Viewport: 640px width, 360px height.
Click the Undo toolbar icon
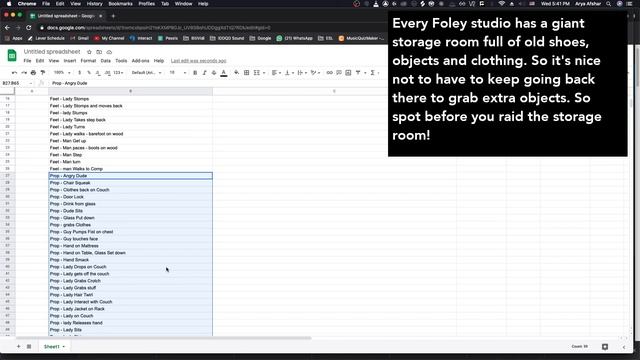[x=15, y=73]
